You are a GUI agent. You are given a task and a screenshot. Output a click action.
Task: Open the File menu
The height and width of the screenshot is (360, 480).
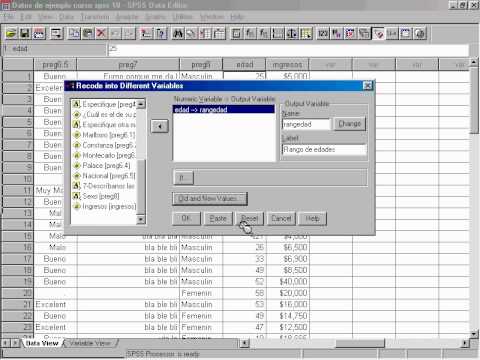click(x=9, y=17)
